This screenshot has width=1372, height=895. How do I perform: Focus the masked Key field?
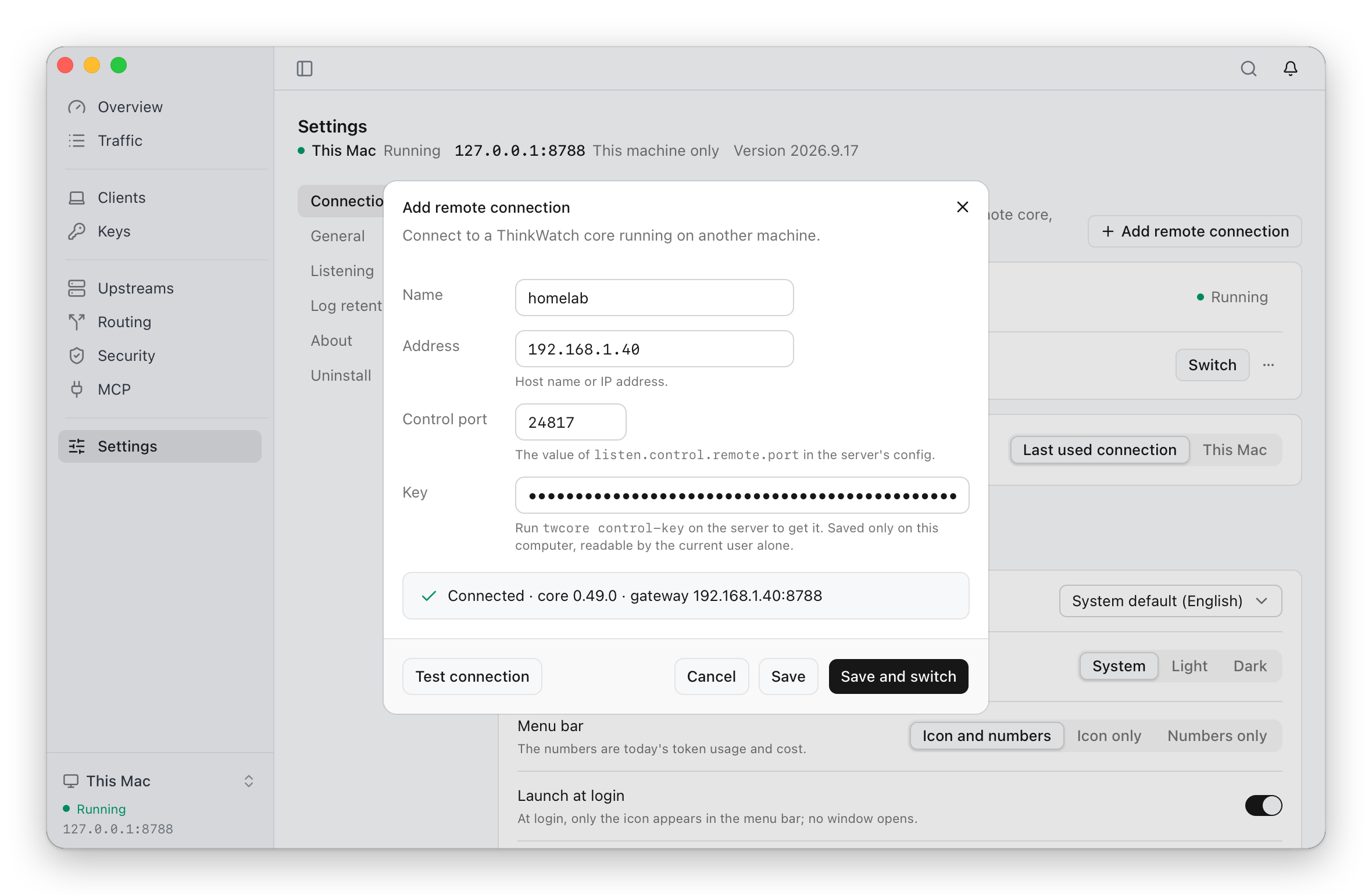[x=742, y=495]
